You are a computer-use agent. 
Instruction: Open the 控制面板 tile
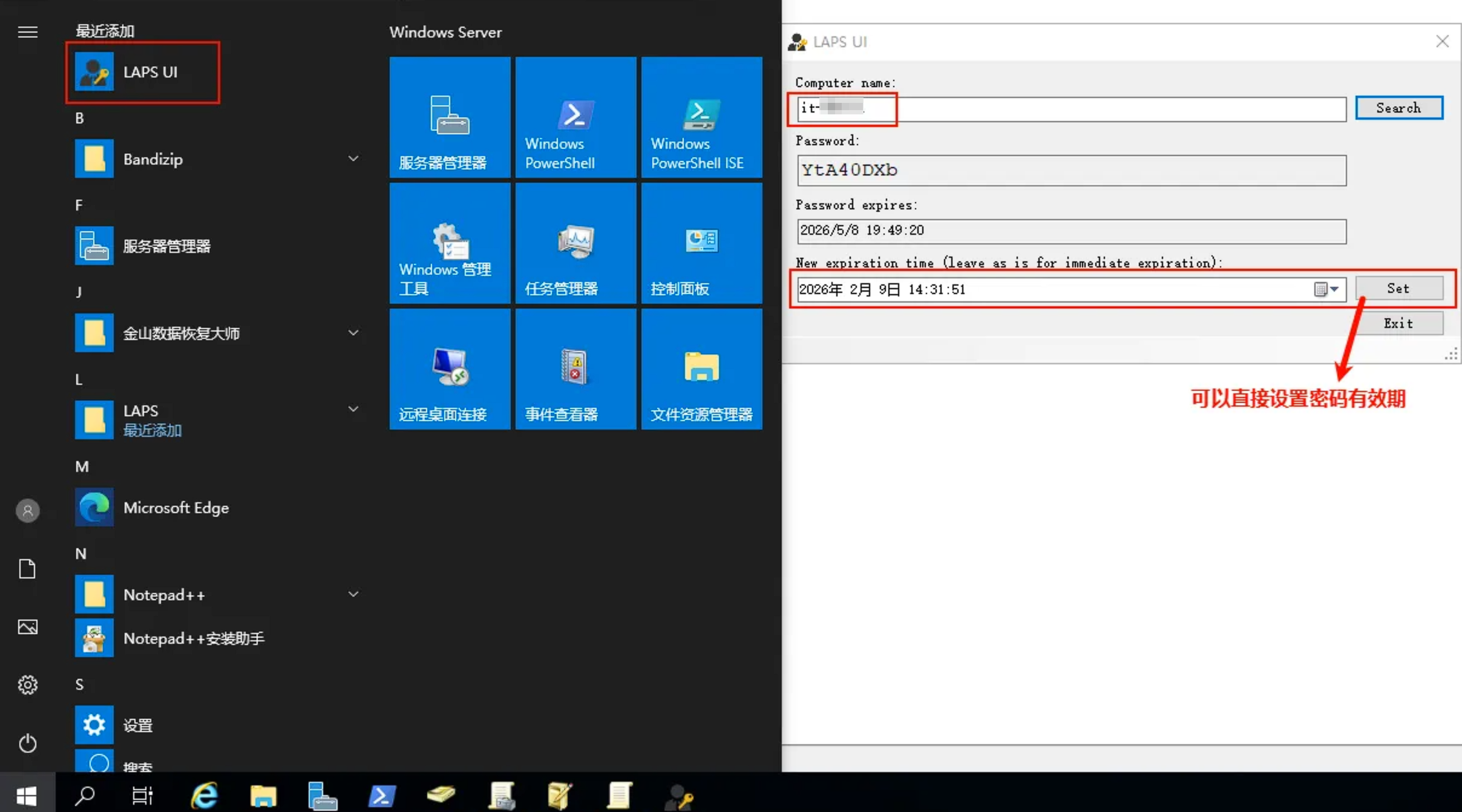(x=701, y=243)
